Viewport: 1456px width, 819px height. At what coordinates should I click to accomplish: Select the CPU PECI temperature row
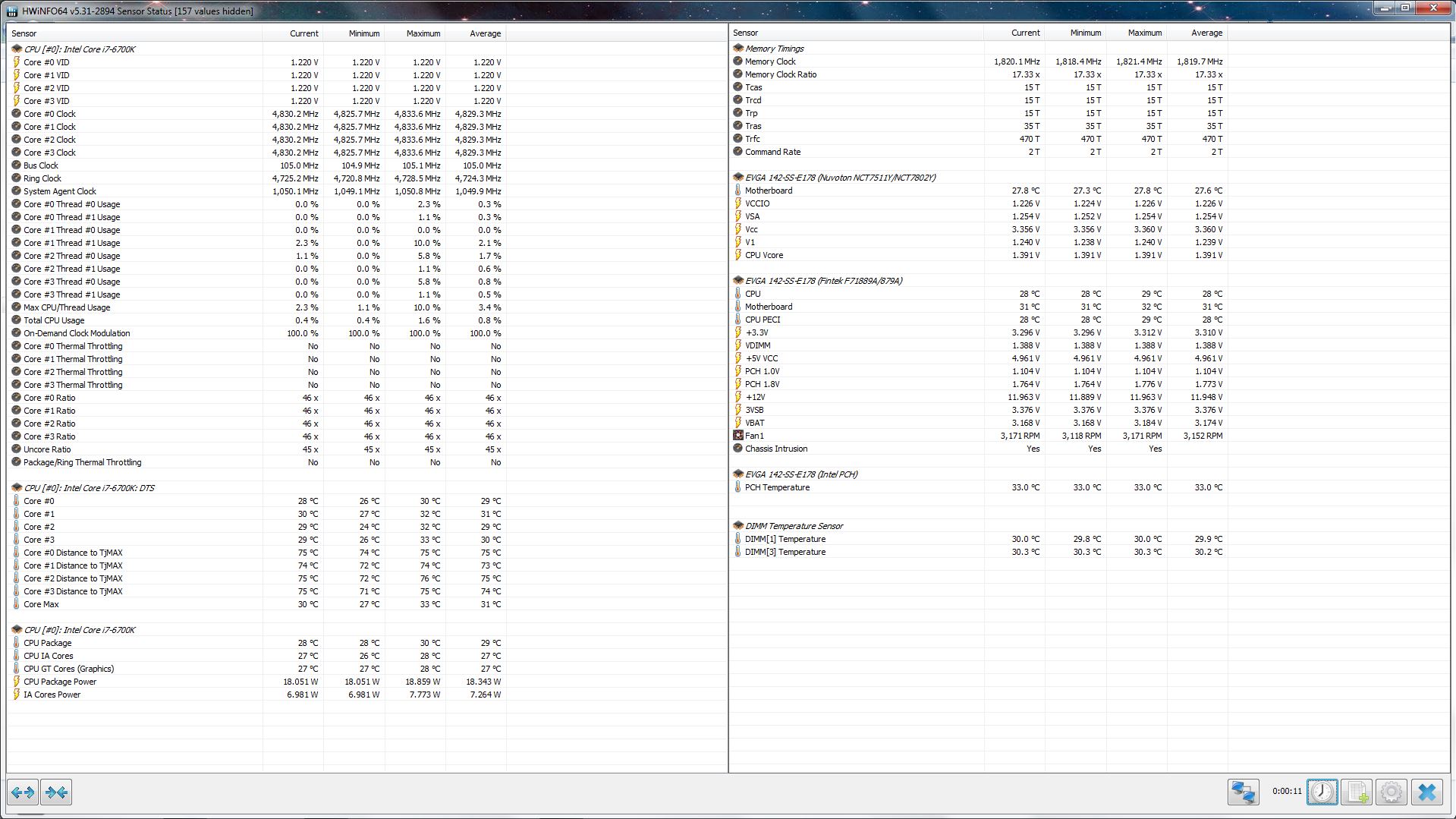click(x=979, y=320)
